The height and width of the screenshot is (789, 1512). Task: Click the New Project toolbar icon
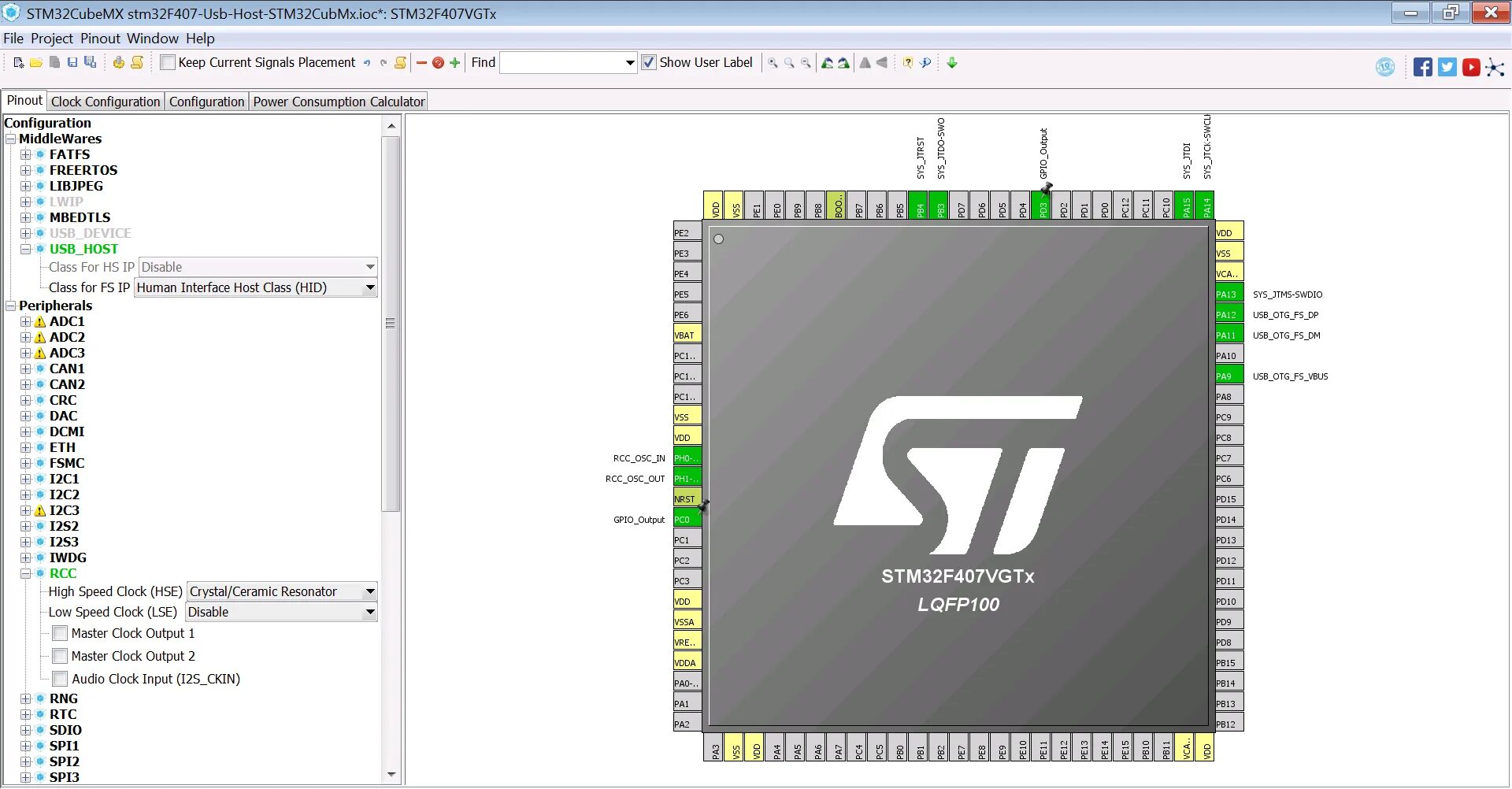[18, 62]
